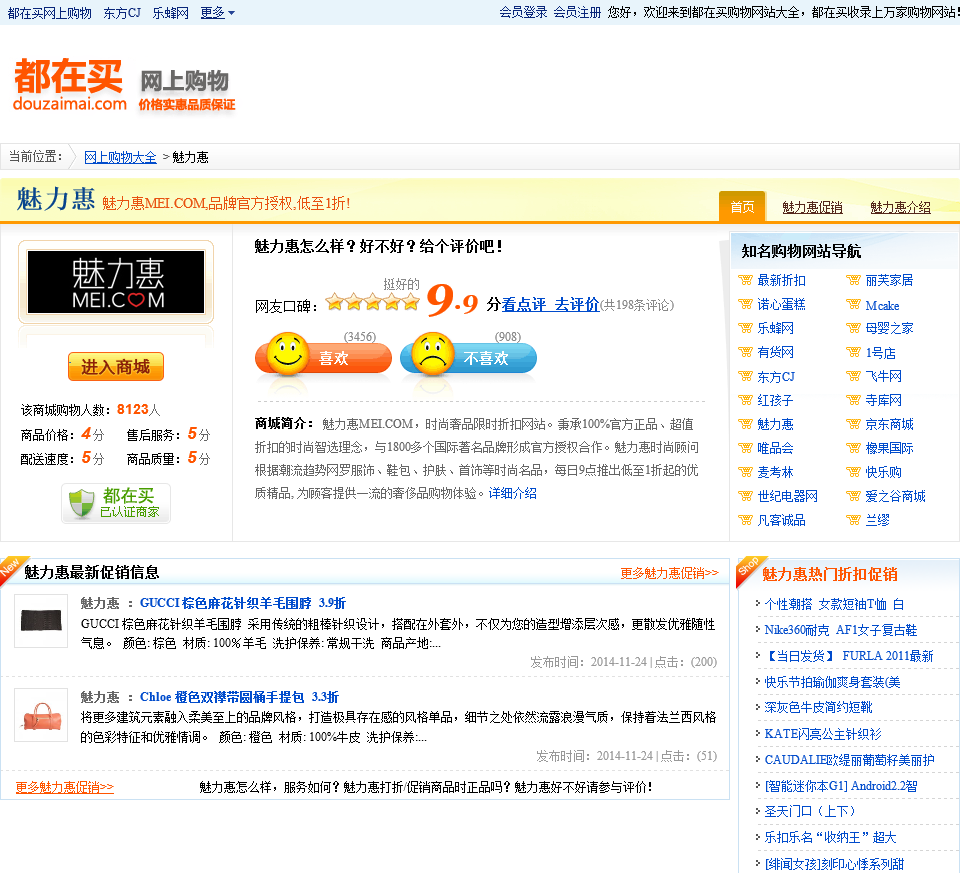Click the smiley face 喜欢 button

(x=323, y=356)
